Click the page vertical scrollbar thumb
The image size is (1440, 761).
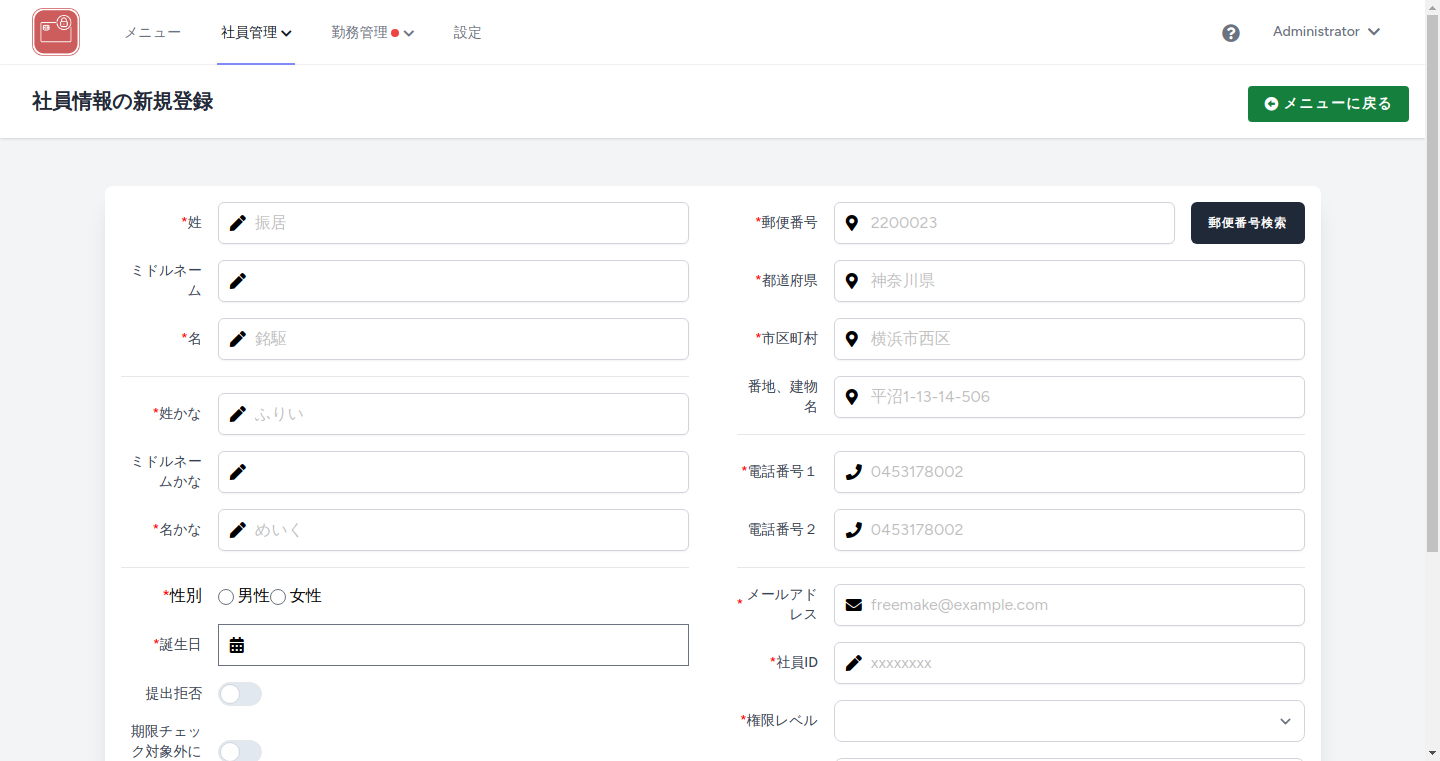point(1432,283)
